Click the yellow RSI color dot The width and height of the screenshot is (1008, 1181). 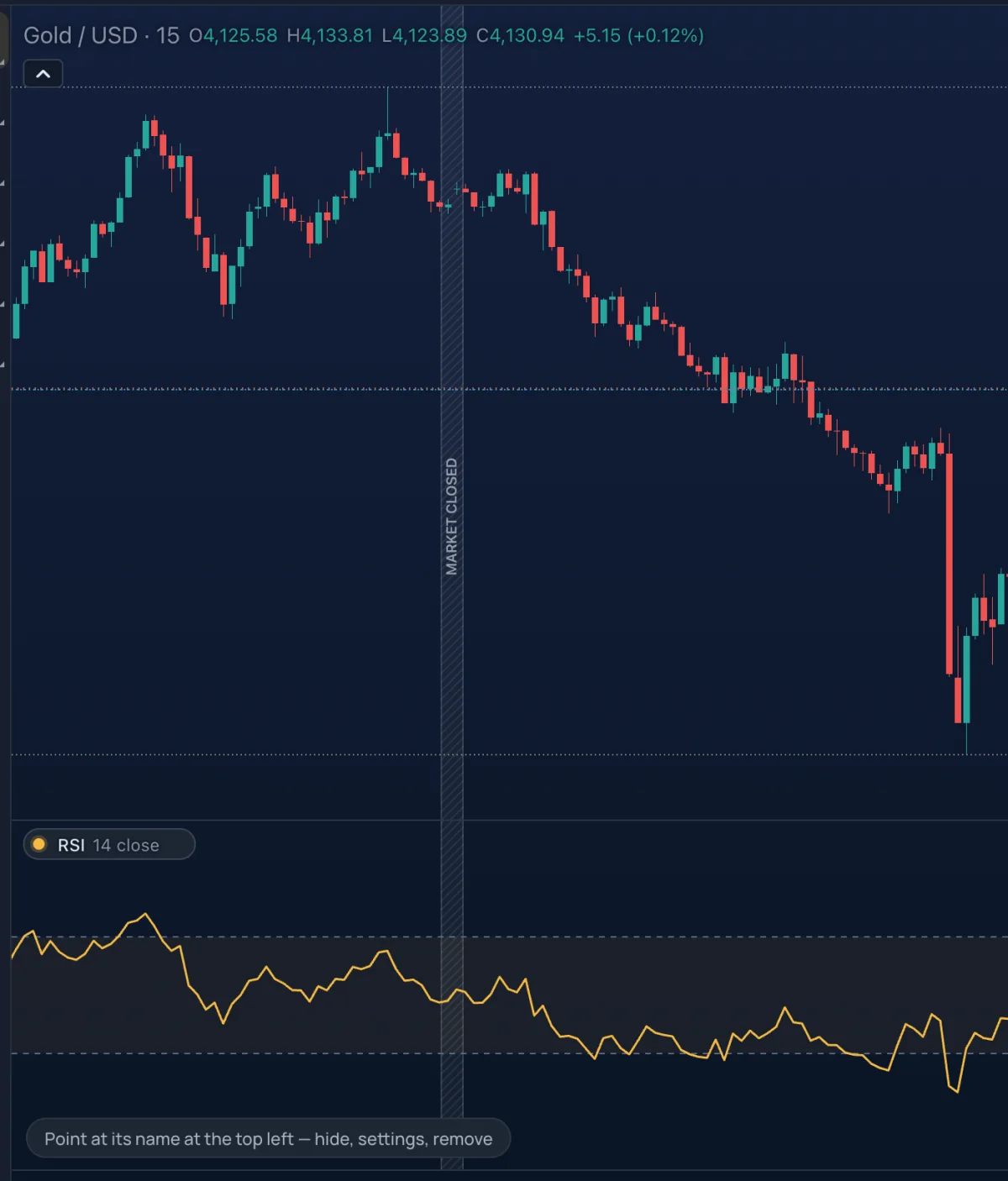39,844
